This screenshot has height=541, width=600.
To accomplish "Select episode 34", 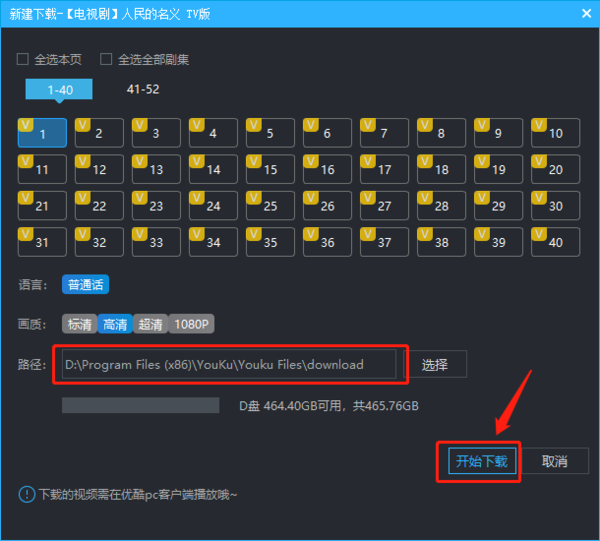I will pos(213,242).
